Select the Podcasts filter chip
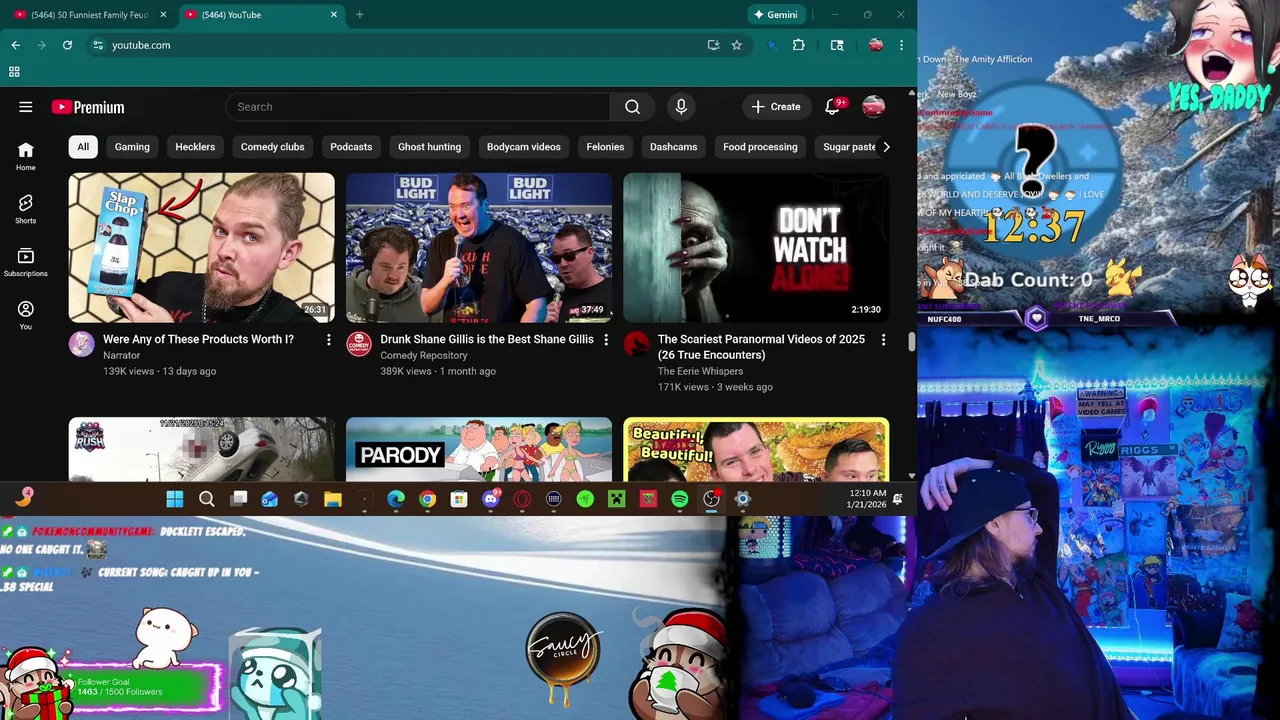This screenshot has height=720, width=1280. tap(351, 147)
